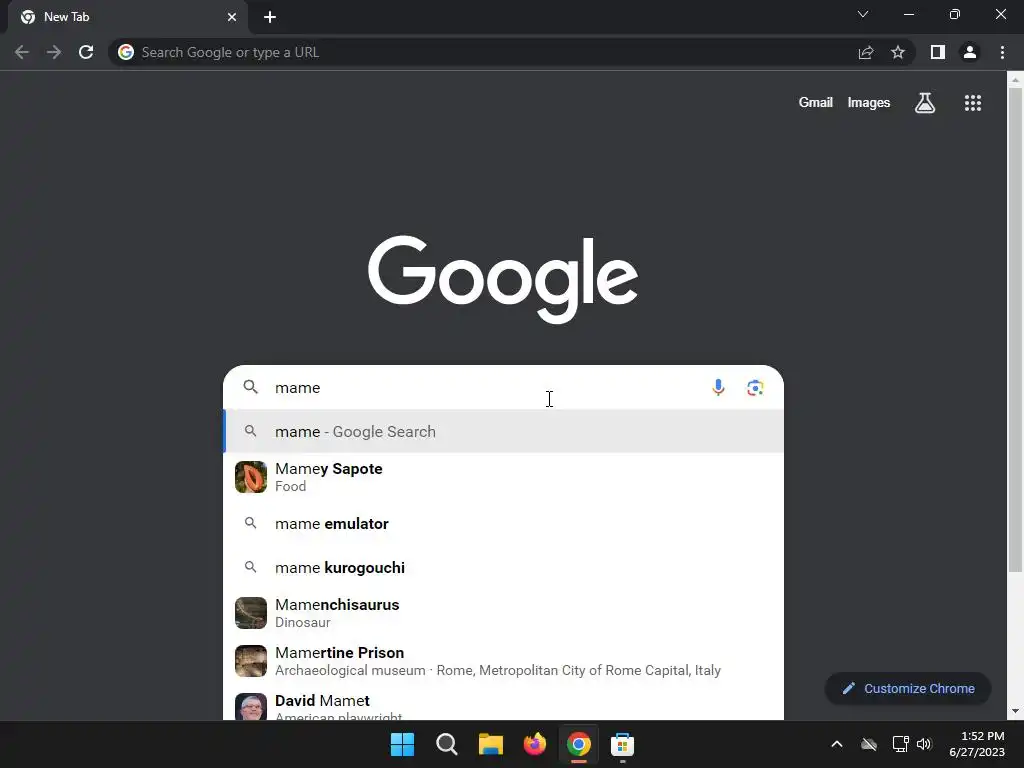
Task: Click the Chrome icon in the taskbar
Action: [579, 744]
